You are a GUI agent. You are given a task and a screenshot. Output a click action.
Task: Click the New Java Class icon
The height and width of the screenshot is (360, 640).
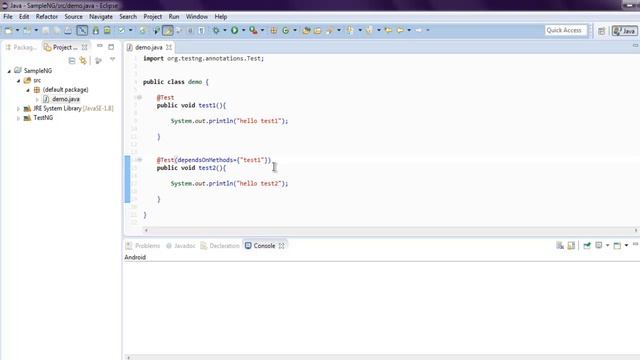coord(285,30)
